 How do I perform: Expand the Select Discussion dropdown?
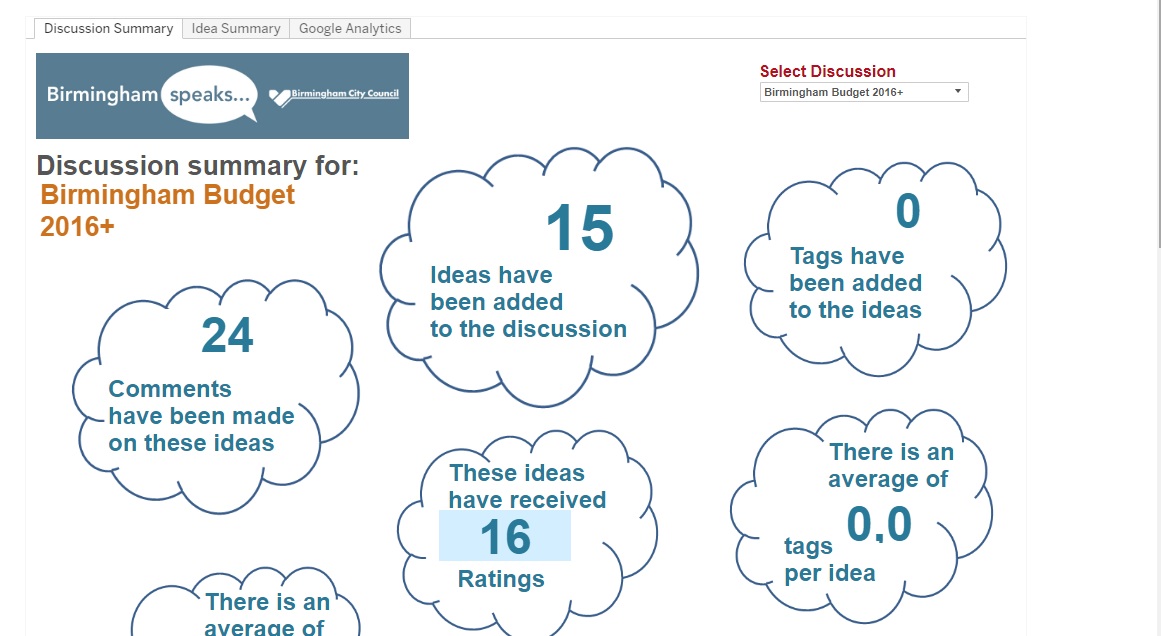pyautogui.click(x=863, y=92)
